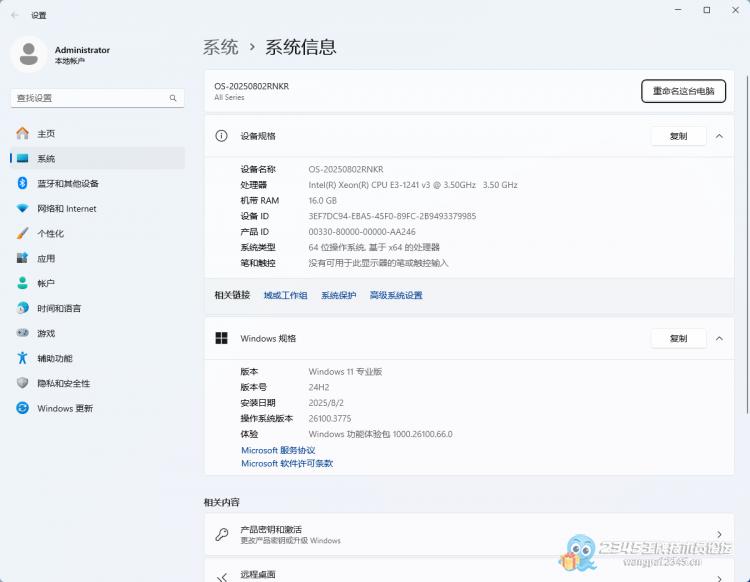Screen dimensions: 750x582
Task: Click 24H2 version number value
Action: (x=319, y=387)
